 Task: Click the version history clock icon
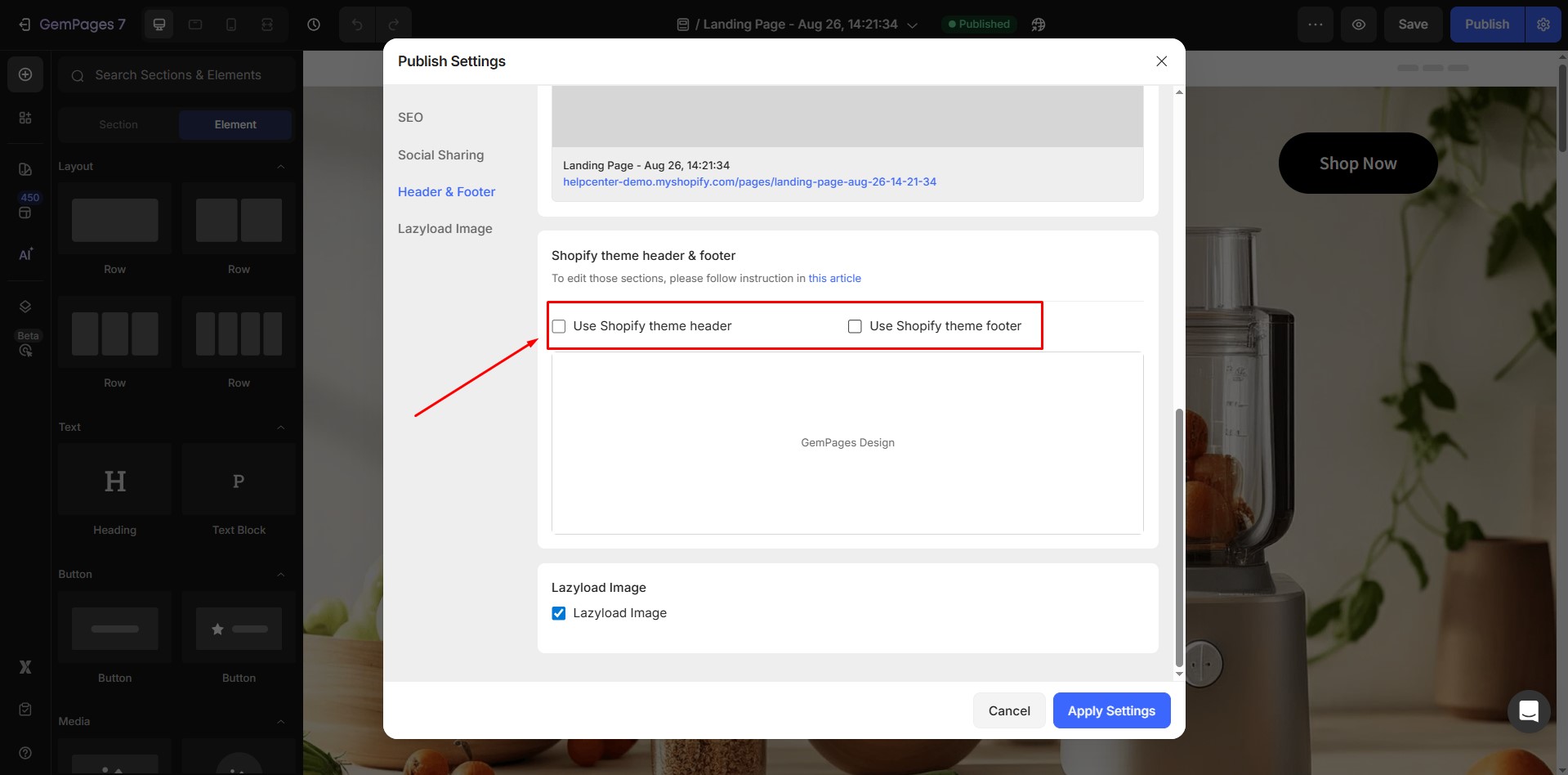[x=314, y=25]
